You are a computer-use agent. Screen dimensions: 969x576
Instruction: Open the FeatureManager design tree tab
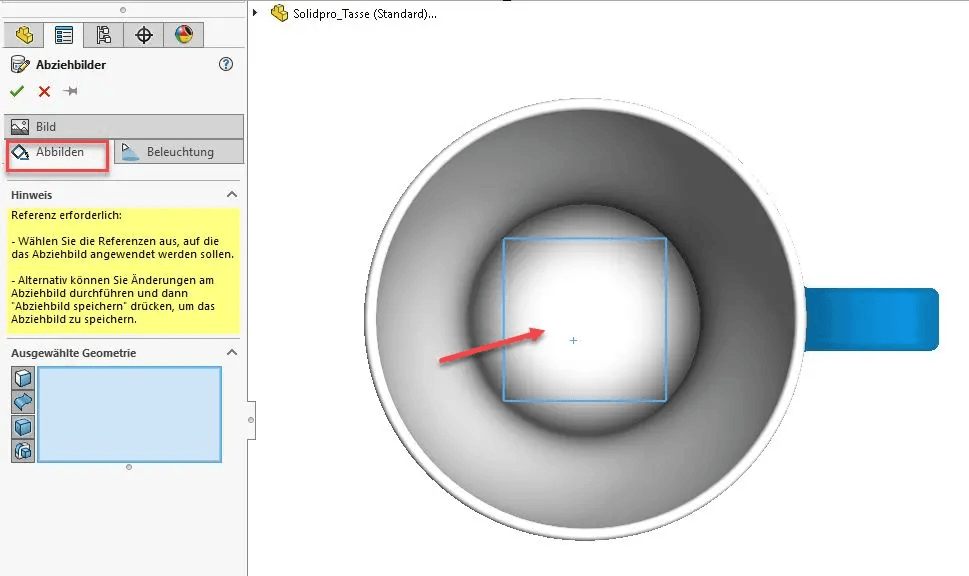(24, 35)
